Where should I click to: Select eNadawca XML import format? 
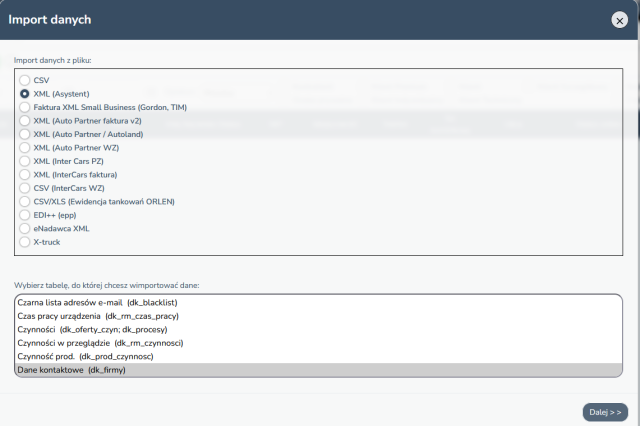pyautogui.click(x=24, y=229)
